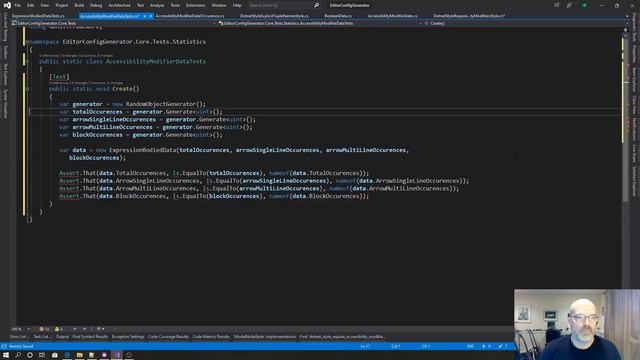Switch to AccessibilityModifierData.cs tab

point(392,16)
